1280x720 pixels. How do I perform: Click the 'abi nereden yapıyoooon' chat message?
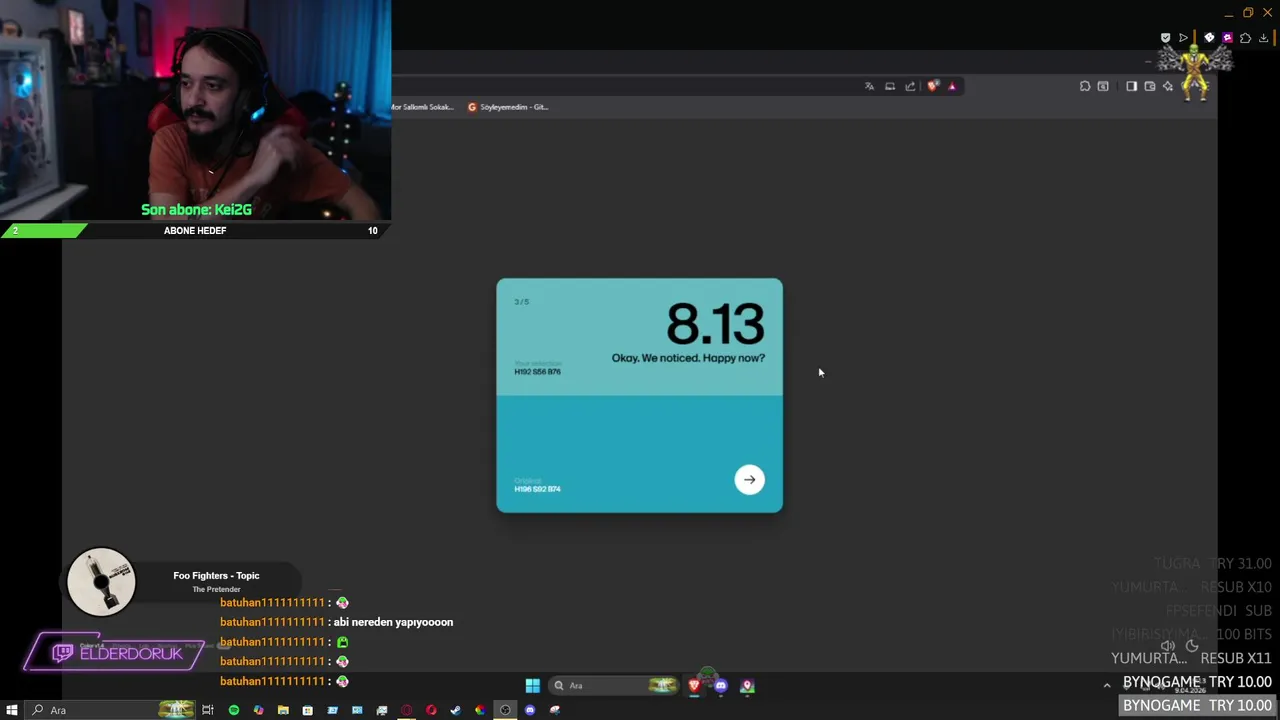[393, 622]
